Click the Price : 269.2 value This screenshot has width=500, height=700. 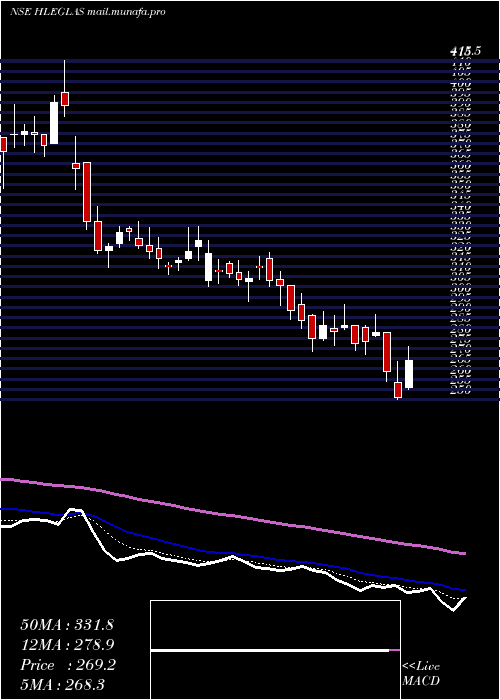click(x=68, y=665)
